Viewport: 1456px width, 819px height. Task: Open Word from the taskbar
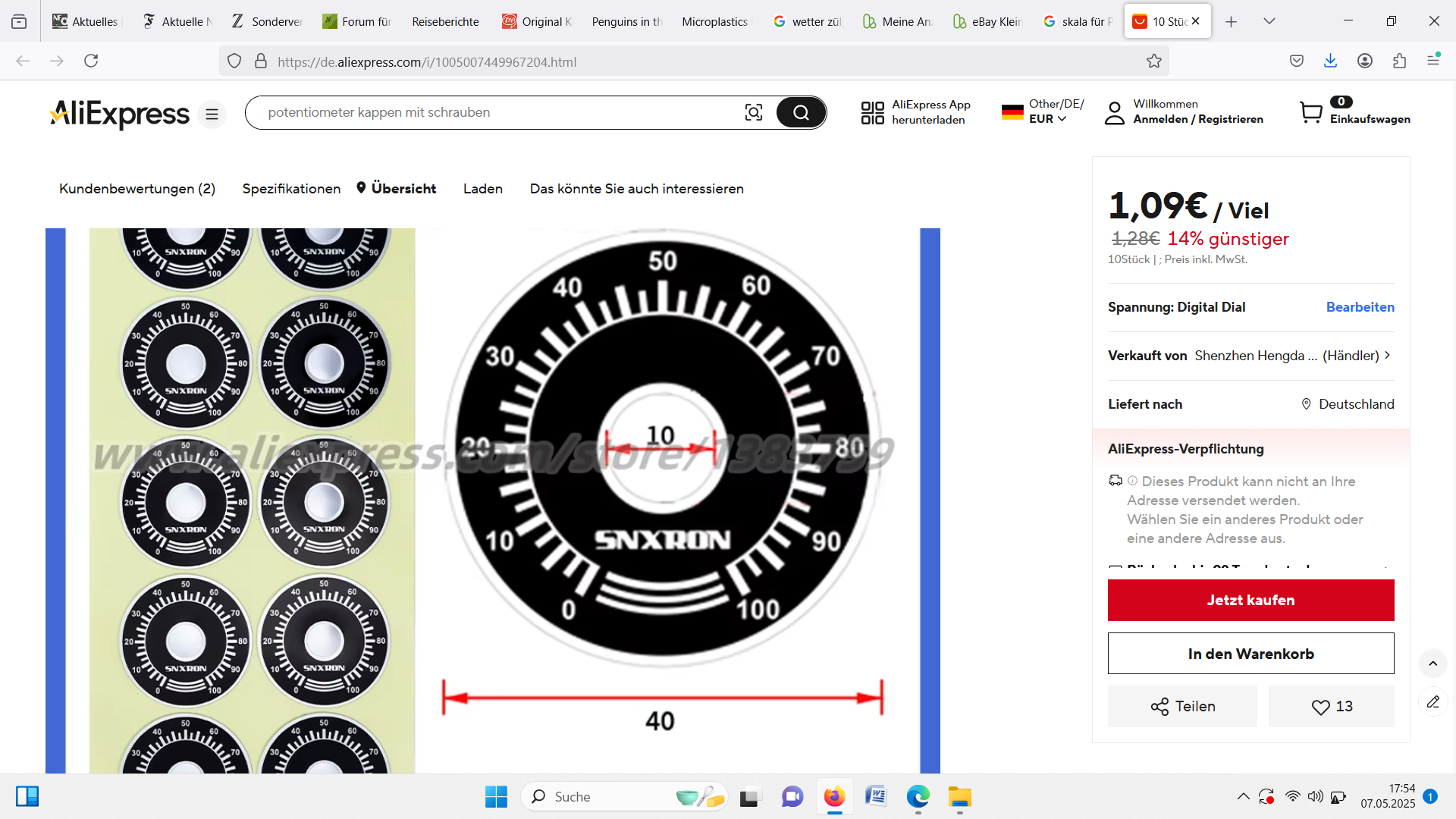coord(876,796)
